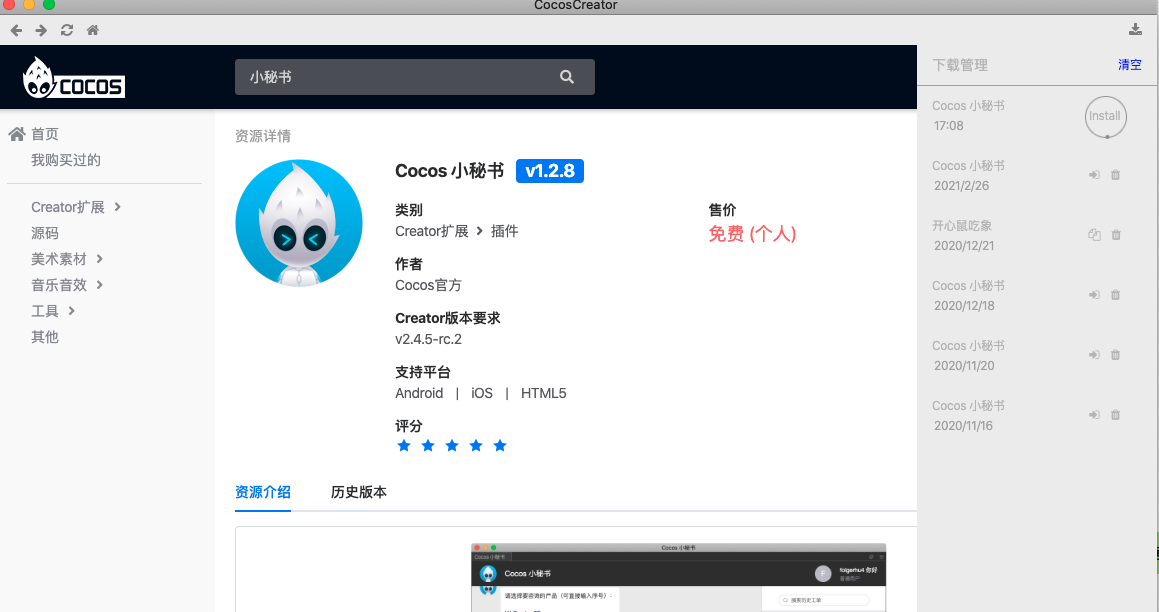This screenshot has height=612, width=1159.
Task: Select Creator扩展 in the sidebar
Action: coord(68,207)
